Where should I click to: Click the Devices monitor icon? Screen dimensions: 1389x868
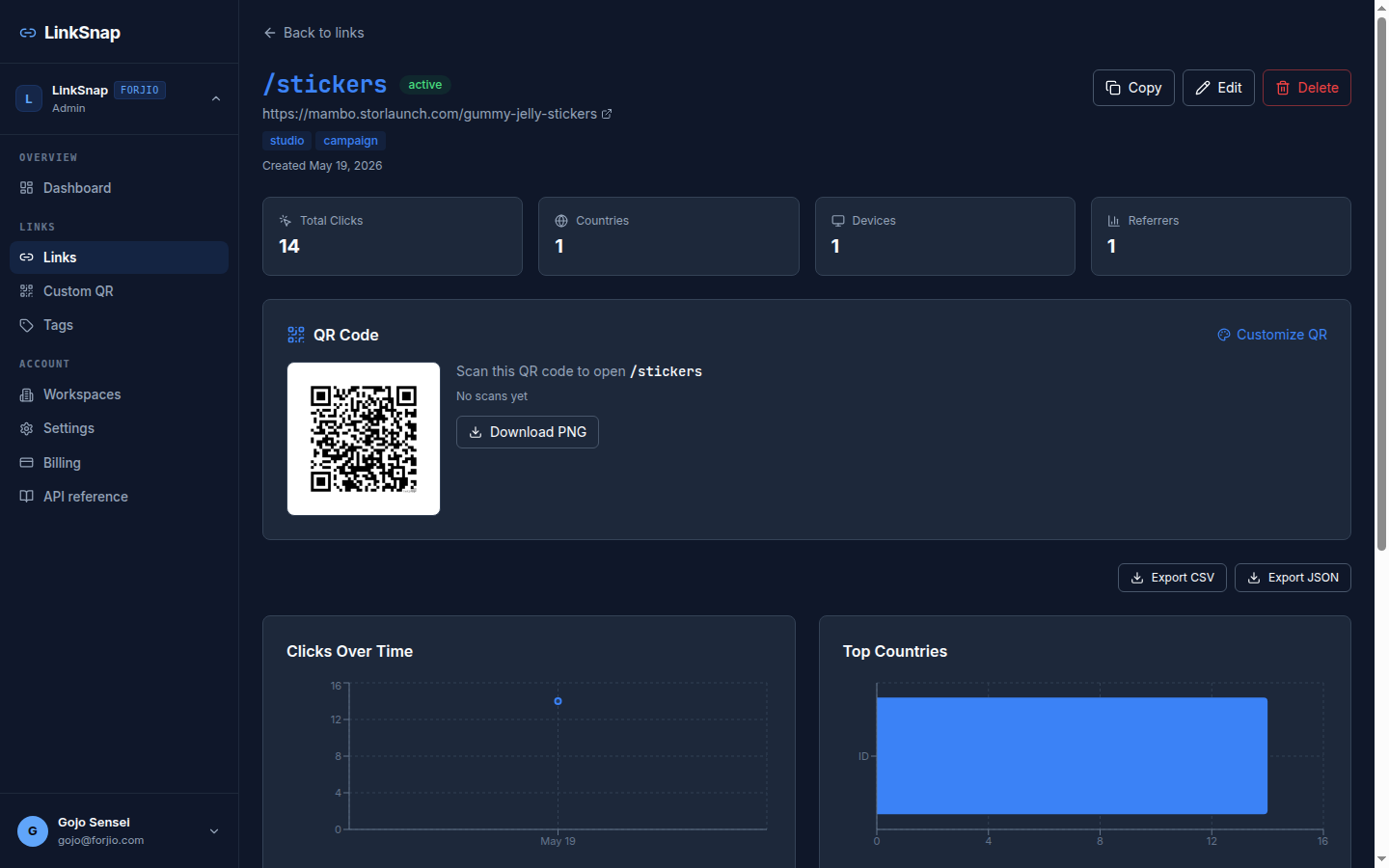point(838,221)
